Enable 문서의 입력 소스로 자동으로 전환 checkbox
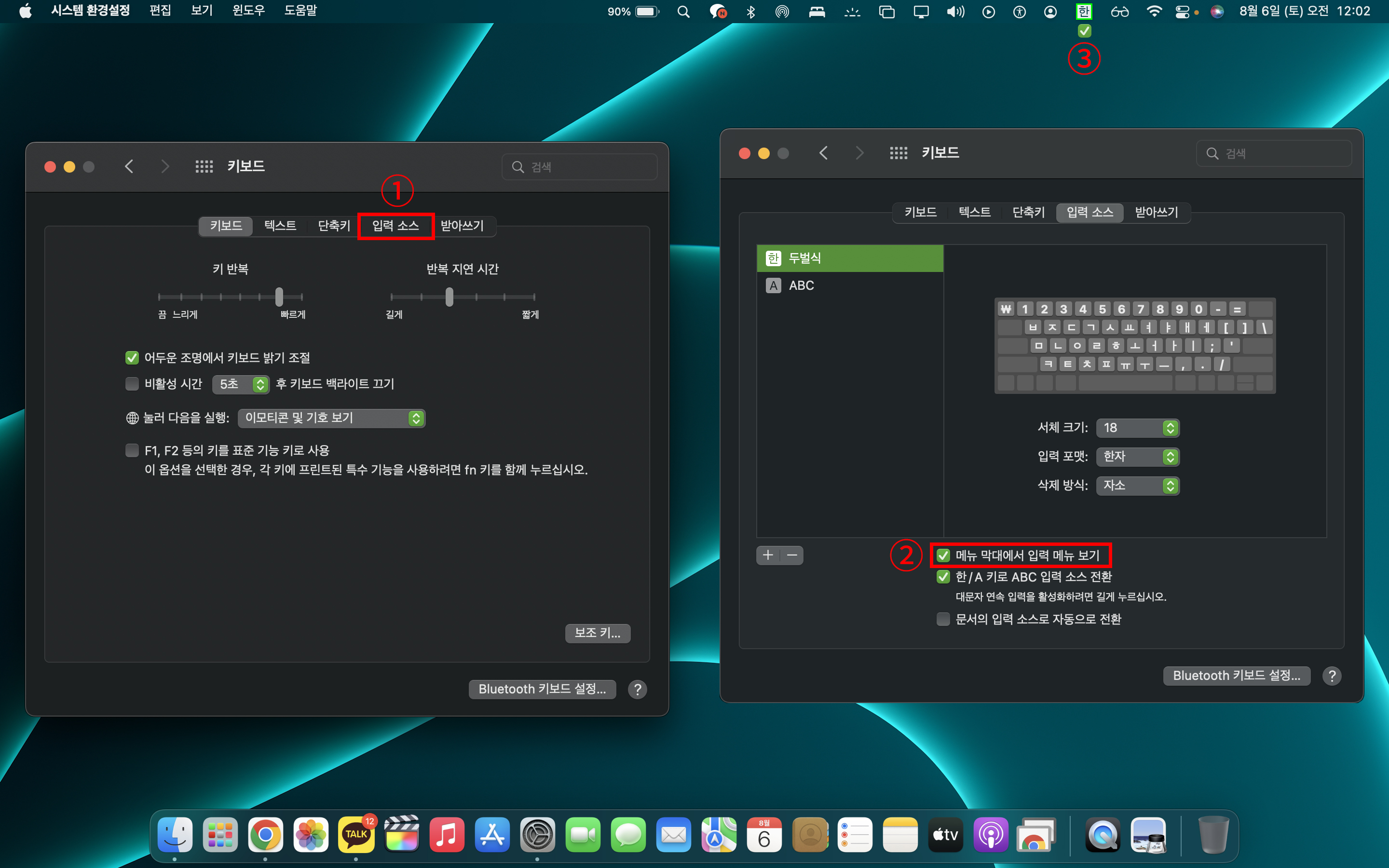This screenshot has height=868, width=1389. 943,619
